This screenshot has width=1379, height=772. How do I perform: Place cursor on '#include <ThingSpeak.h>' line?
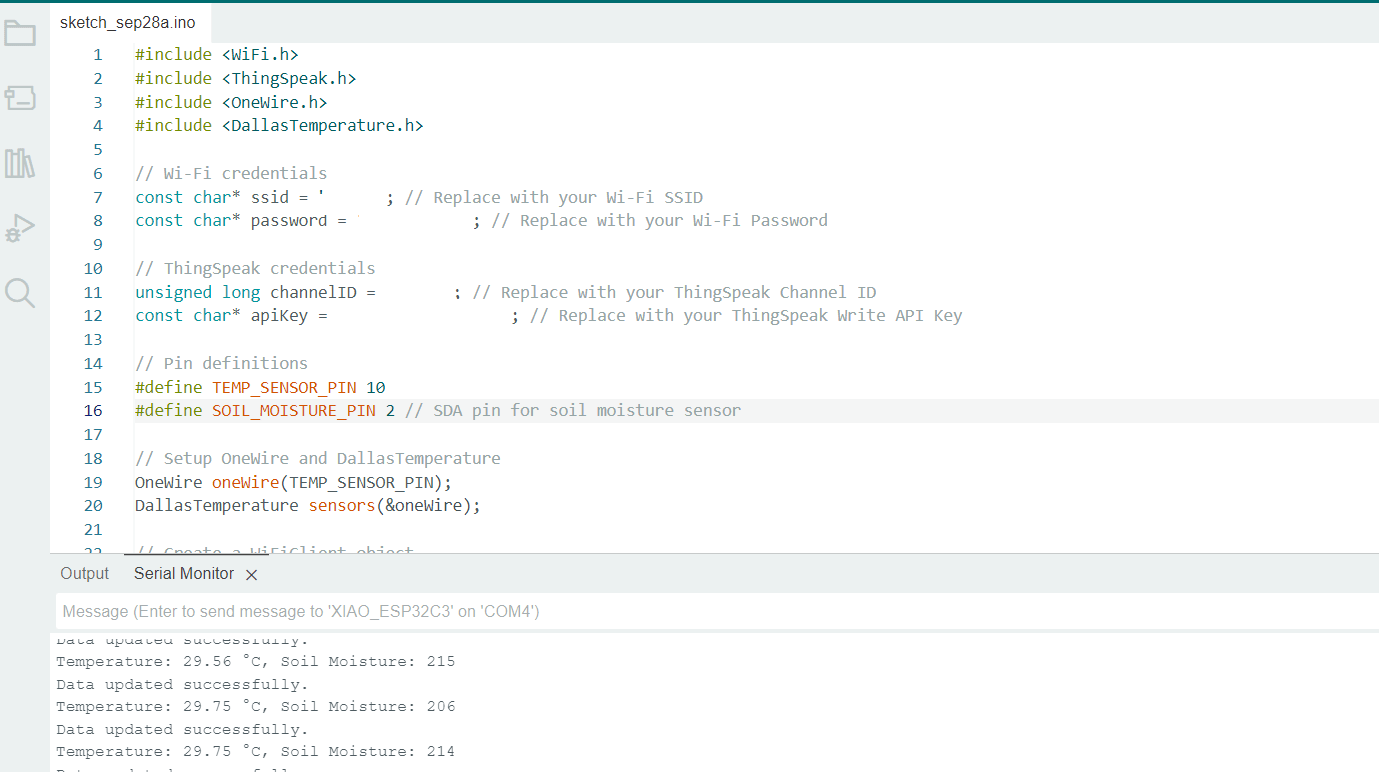click(x=246, y=79)
